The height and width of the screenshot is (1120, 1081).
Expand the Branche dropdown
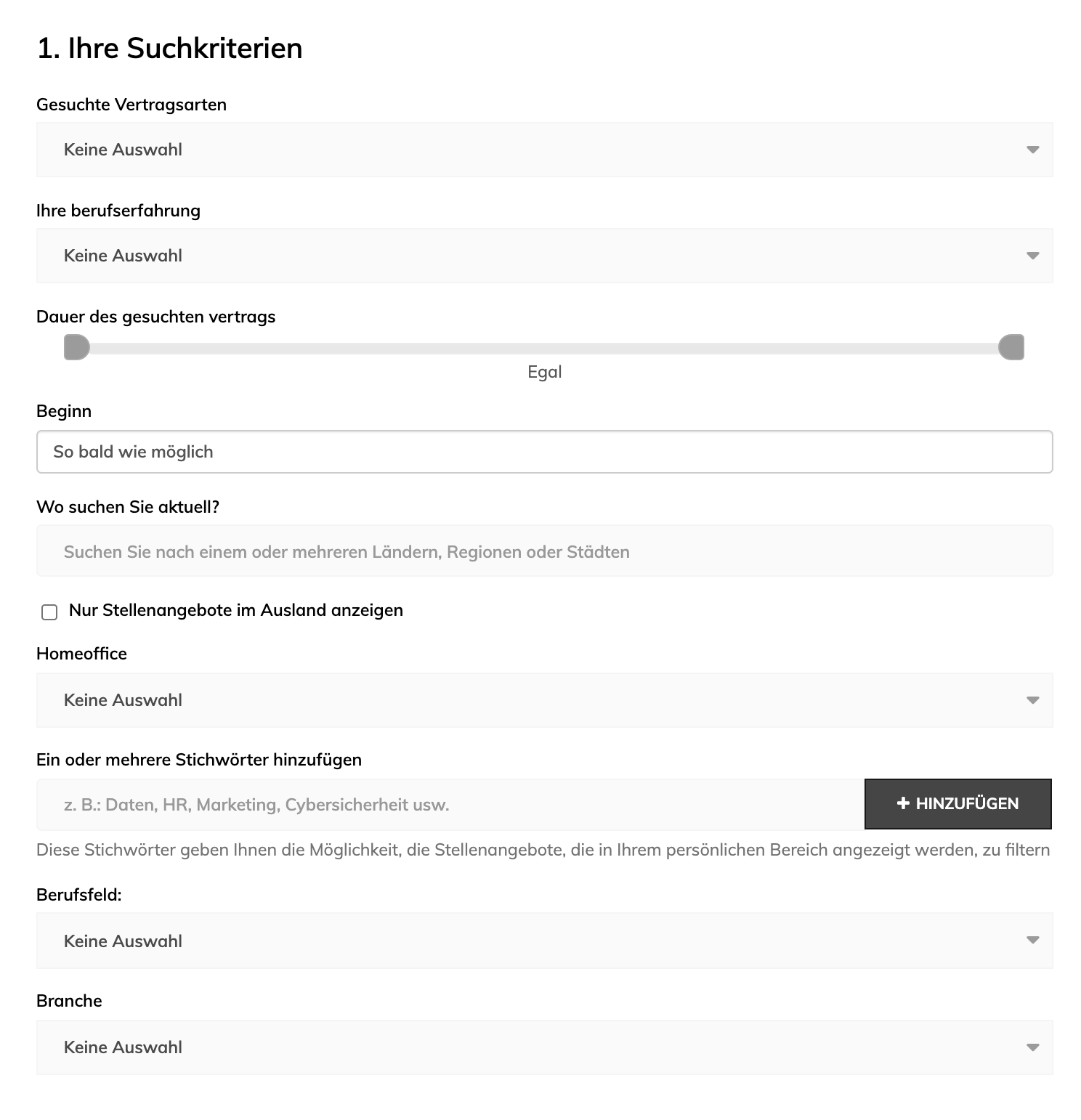click(544, 1047)
